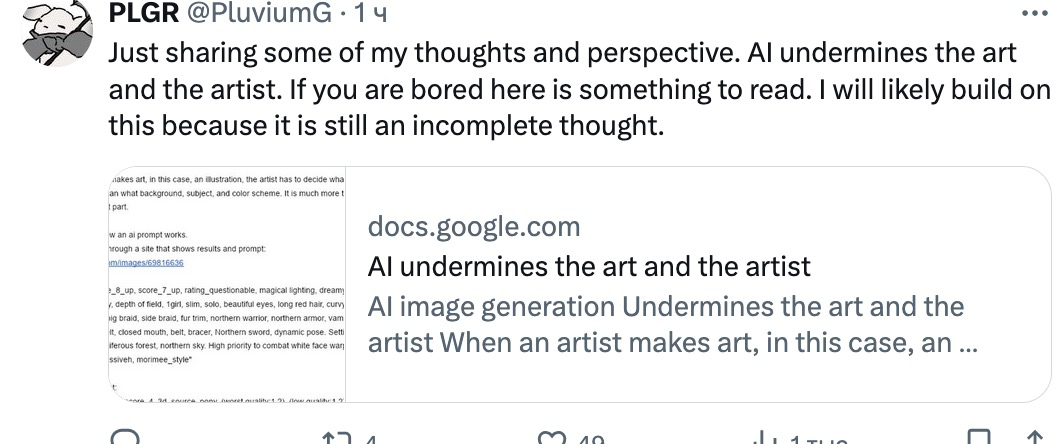Viewport: 1064px width, 444px height.
Task: Click the docs.google.com domain label
Action: (473, 227)
